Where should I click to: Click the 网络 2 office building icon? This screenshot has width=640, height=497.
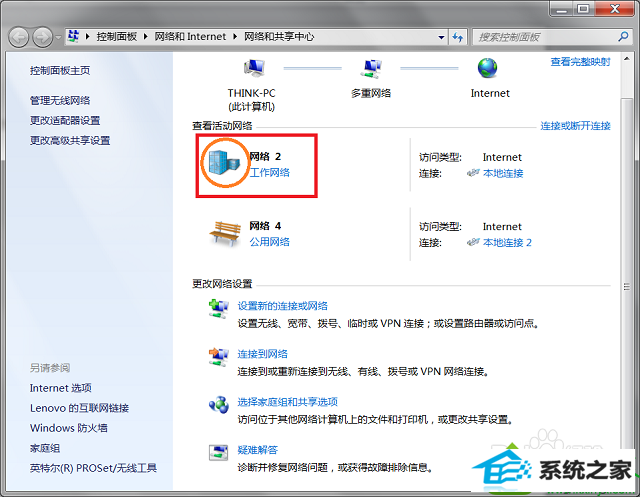[x=224, y=162]
